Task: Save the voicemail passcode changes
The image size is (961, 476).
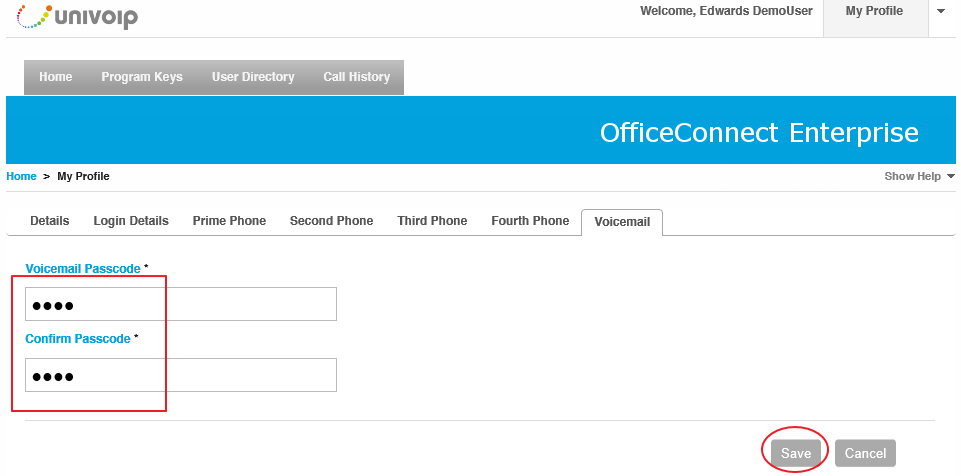Action: (796, 453)
